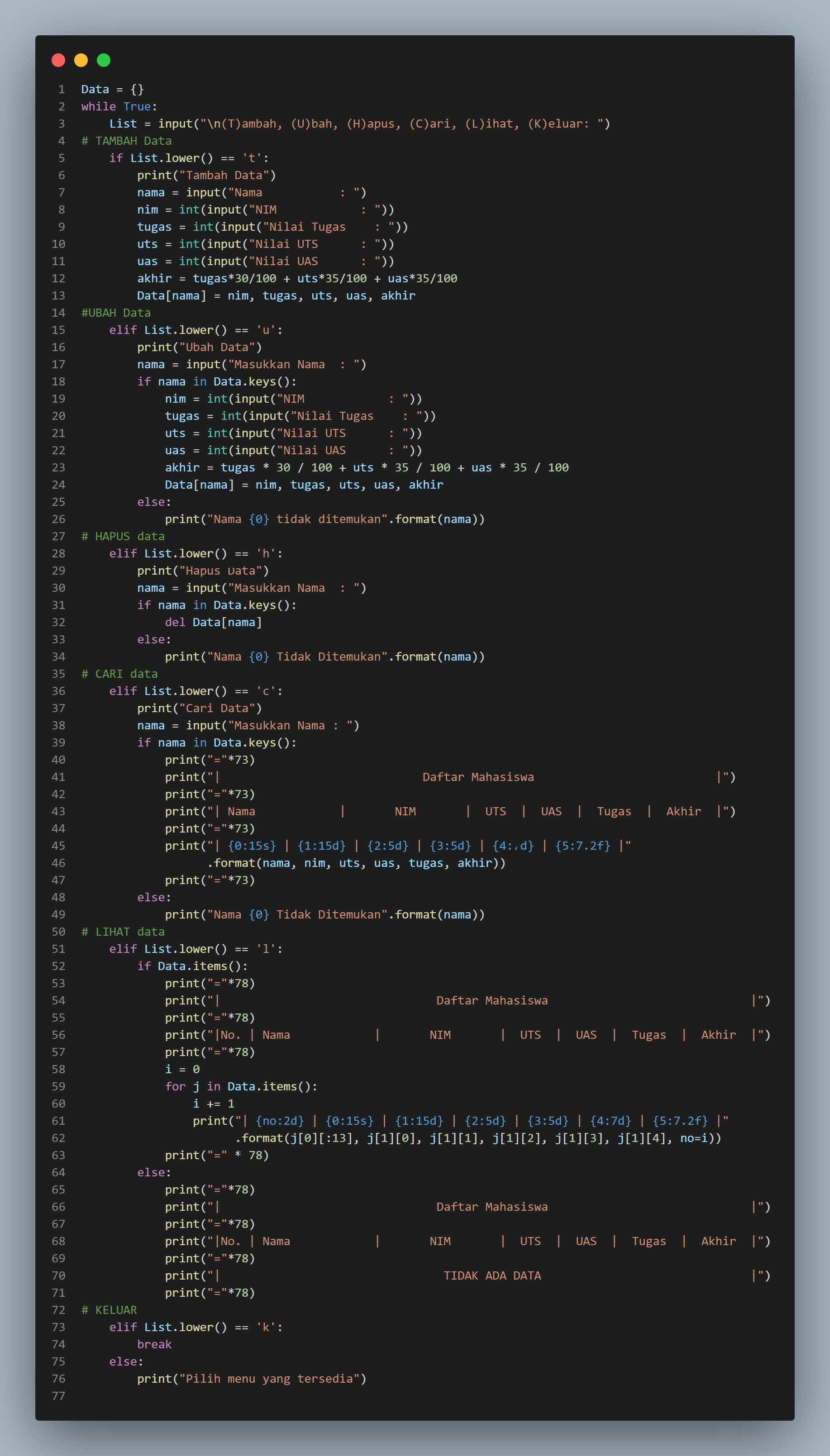The image size is (830, 1456).
Task: Click '.format(j[0][:13]...' on line 62
Action: (x=478, y=1137)
